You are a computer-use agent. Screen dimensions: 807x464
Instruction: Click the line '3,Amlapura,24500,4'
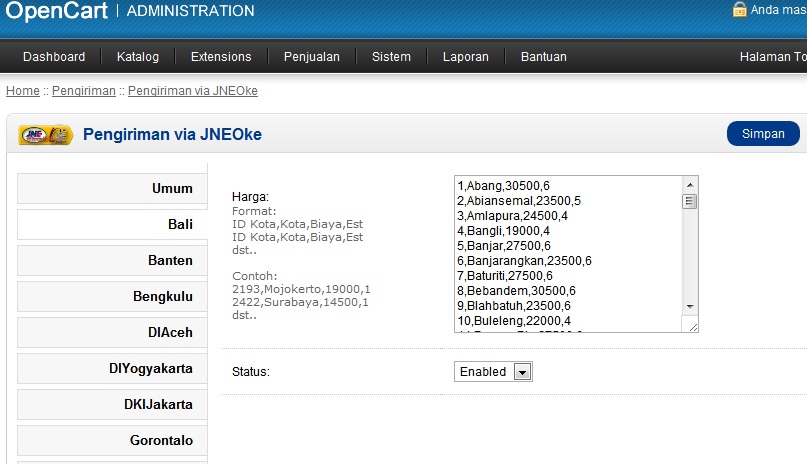tap(512, 216)
